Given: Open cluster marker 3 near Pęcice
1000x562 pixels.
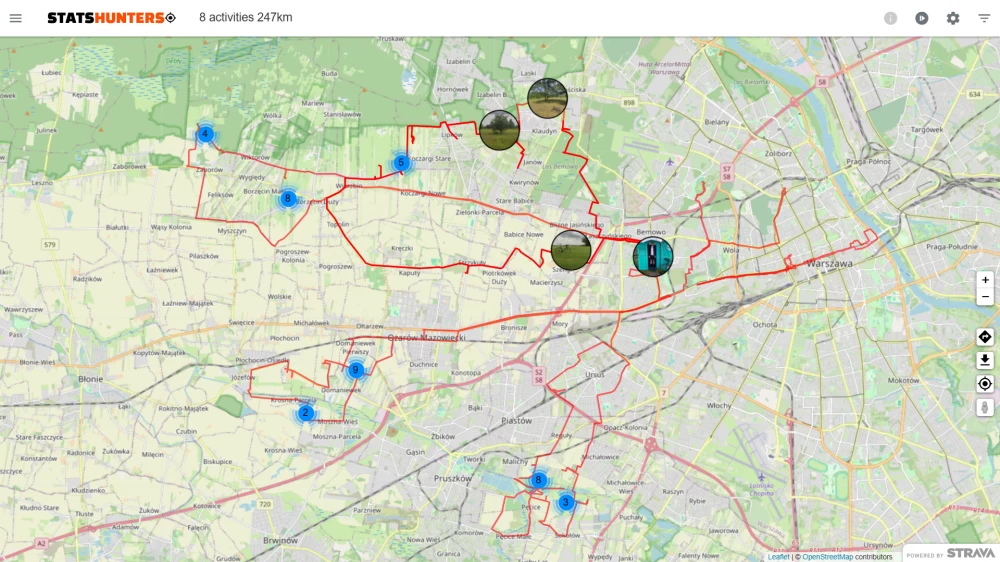Looking at the screenshot, I should point(565,502).
